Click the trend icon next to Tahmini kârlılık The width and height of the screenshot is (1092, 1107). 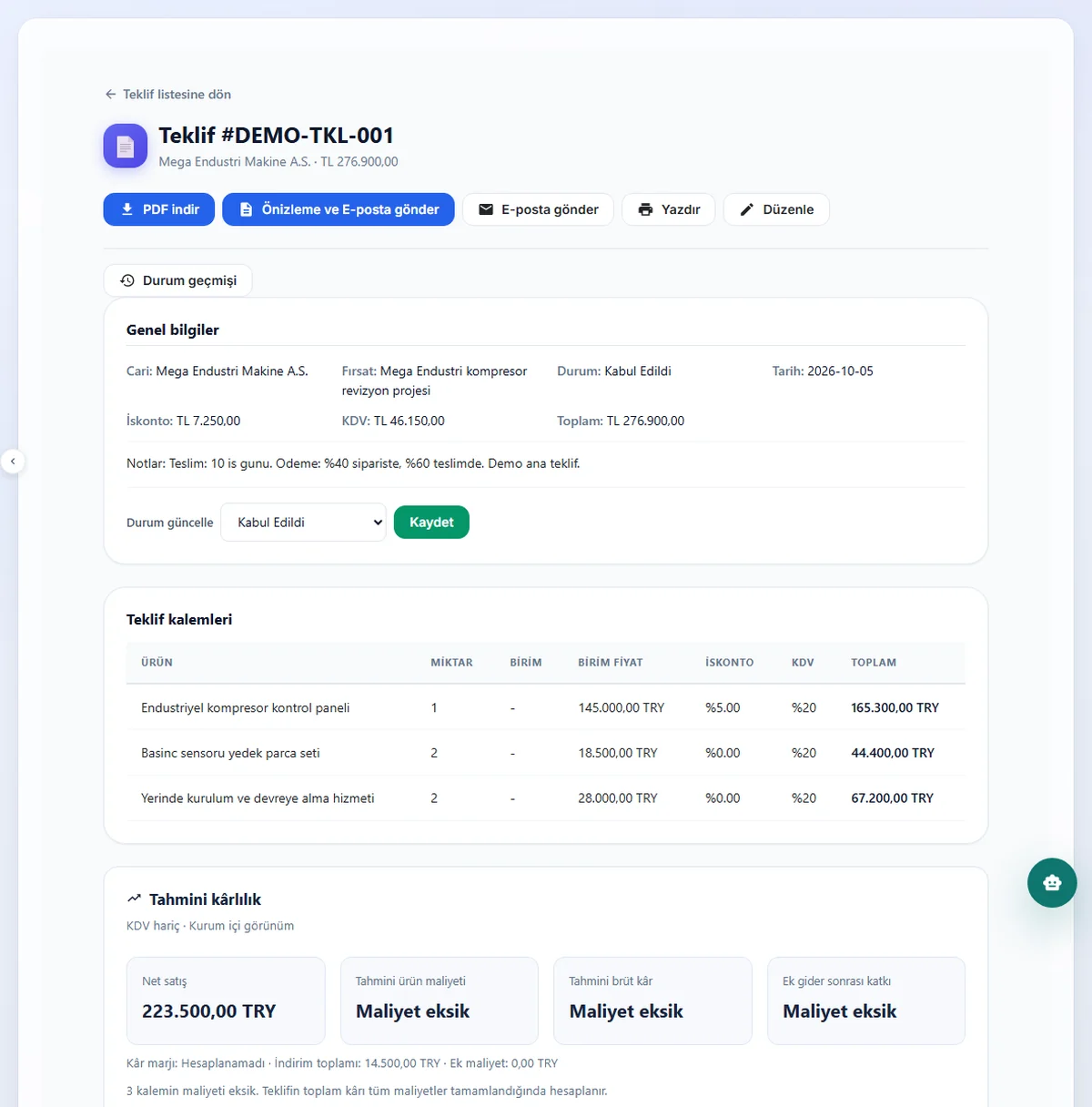[x=135, y=899]
